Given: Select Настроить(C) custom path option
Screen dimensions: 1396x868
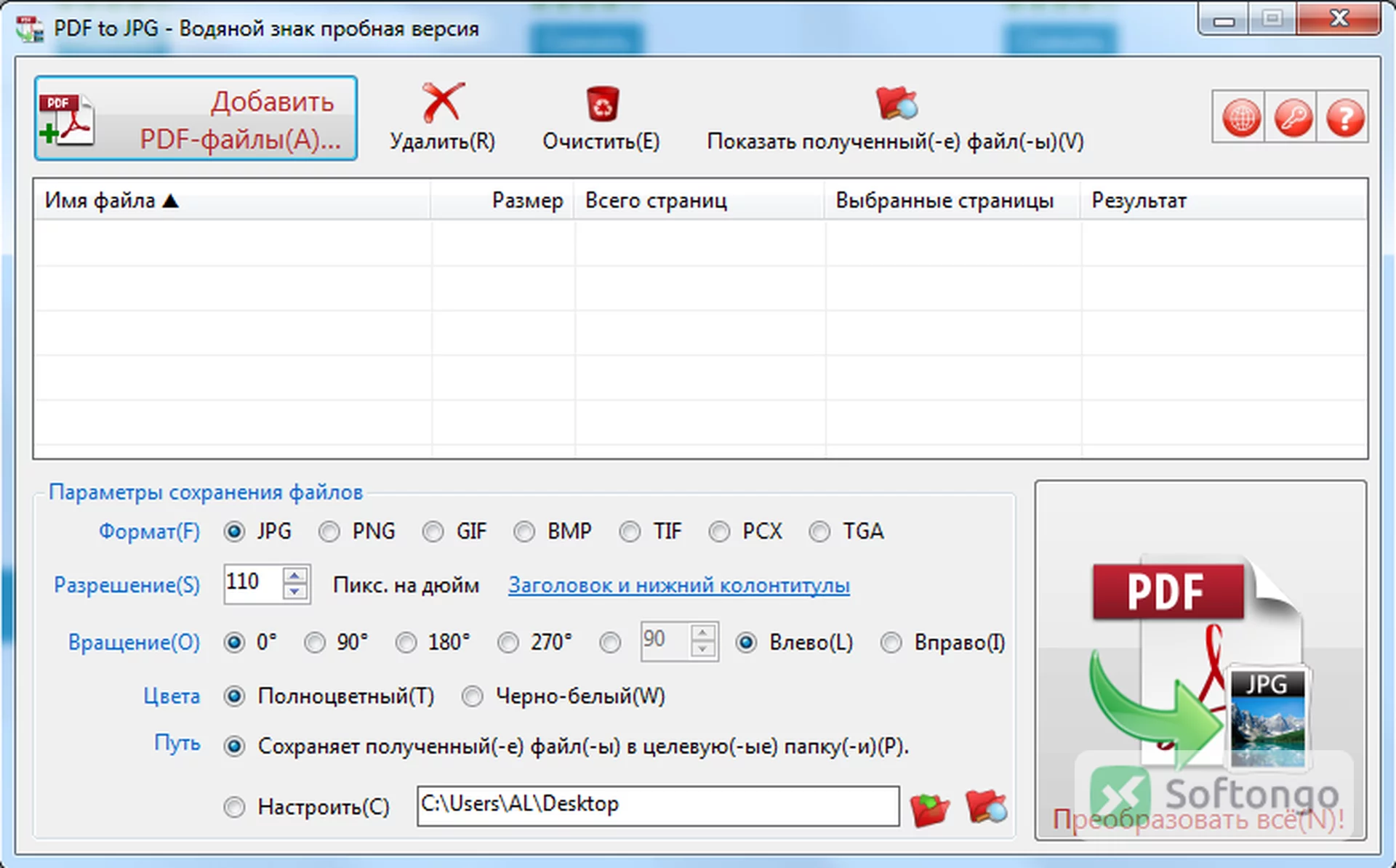Looking at the screenshot, I should (234, 807).
